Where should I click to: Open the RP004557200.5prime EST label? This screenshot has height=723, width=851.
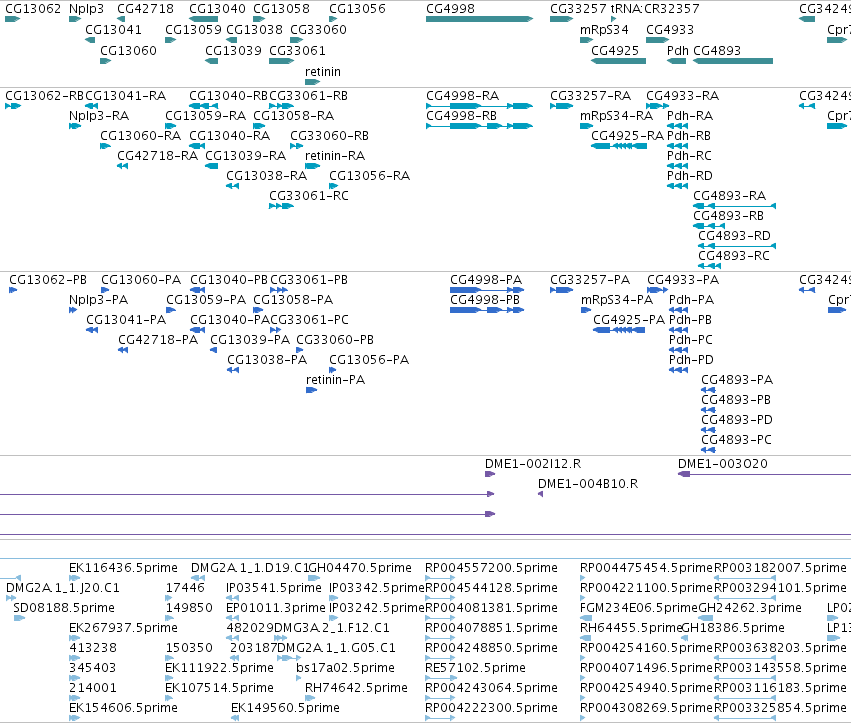click(x=491, y=568)
